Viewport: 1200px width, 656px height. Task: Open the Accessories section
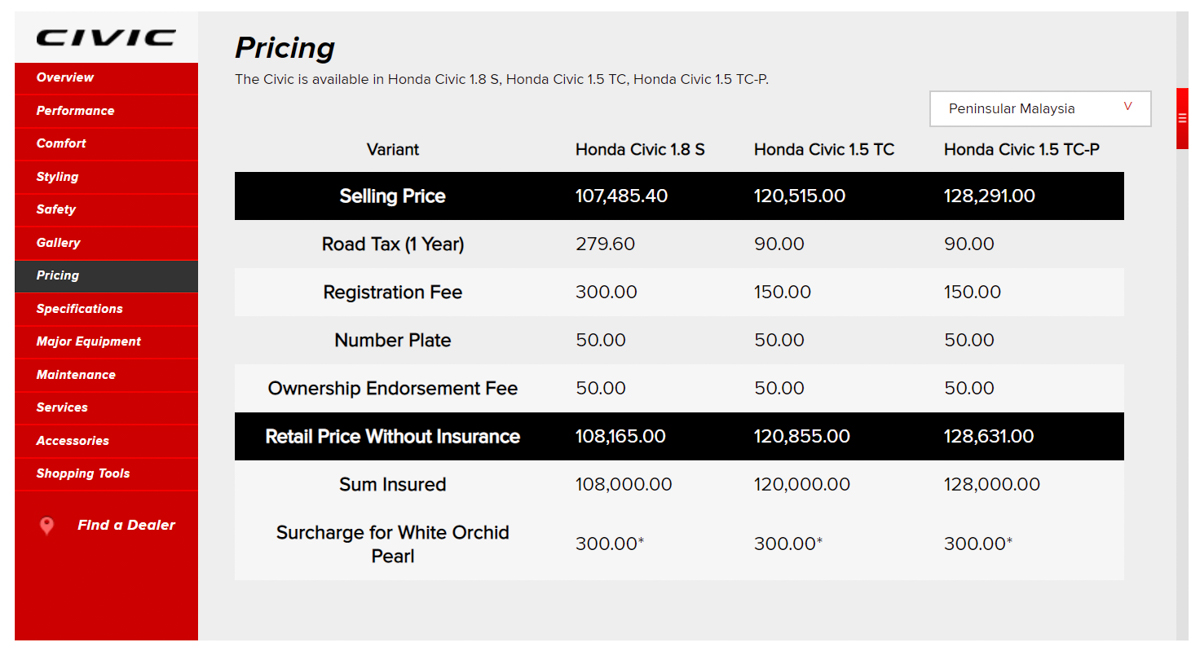[72, 441]
